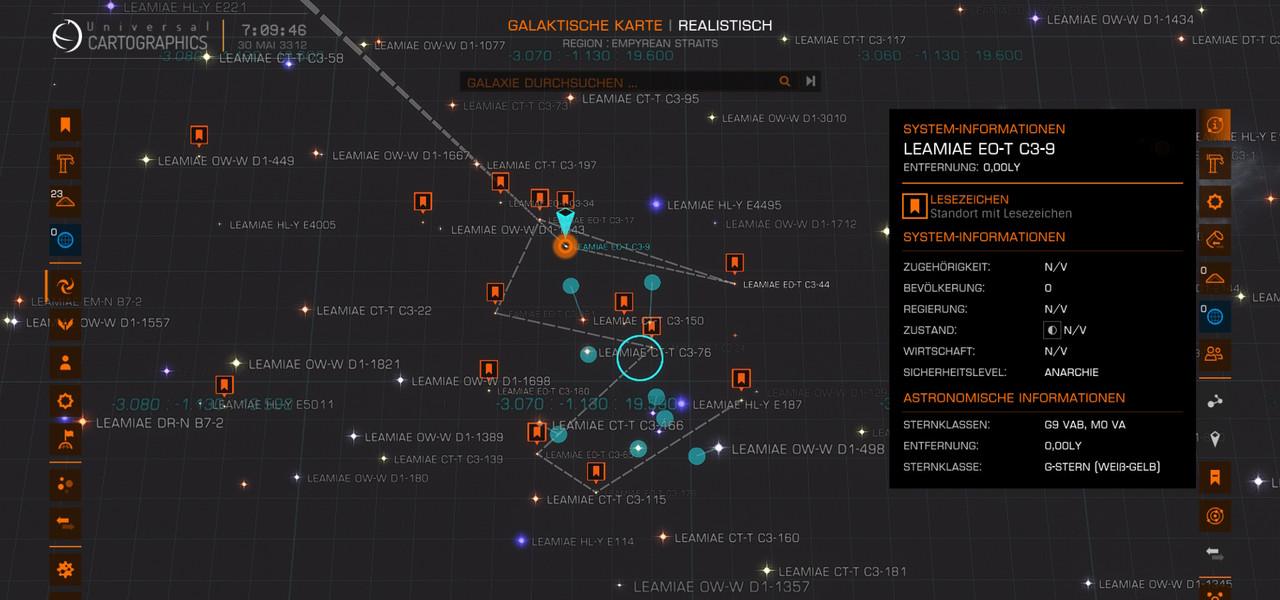This screenshot has width=1280, height=600.
Task: Select bookmark near LEAMIAE HL-Y E5011
Action: 224,386
